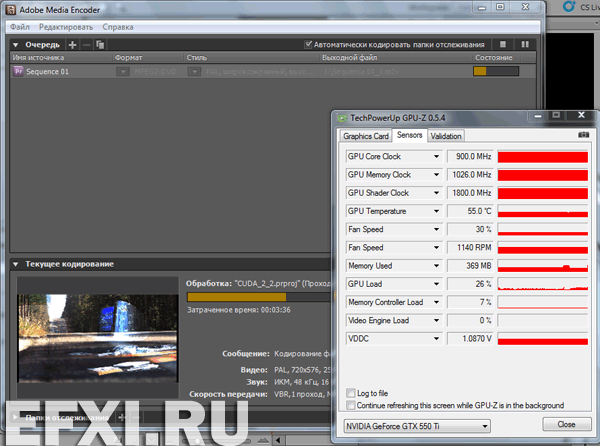Image resolution: width=600 pixels, height=446 pixels.
Task: Click the Sequence 01 status progress bar
Action: click(496, 71)
